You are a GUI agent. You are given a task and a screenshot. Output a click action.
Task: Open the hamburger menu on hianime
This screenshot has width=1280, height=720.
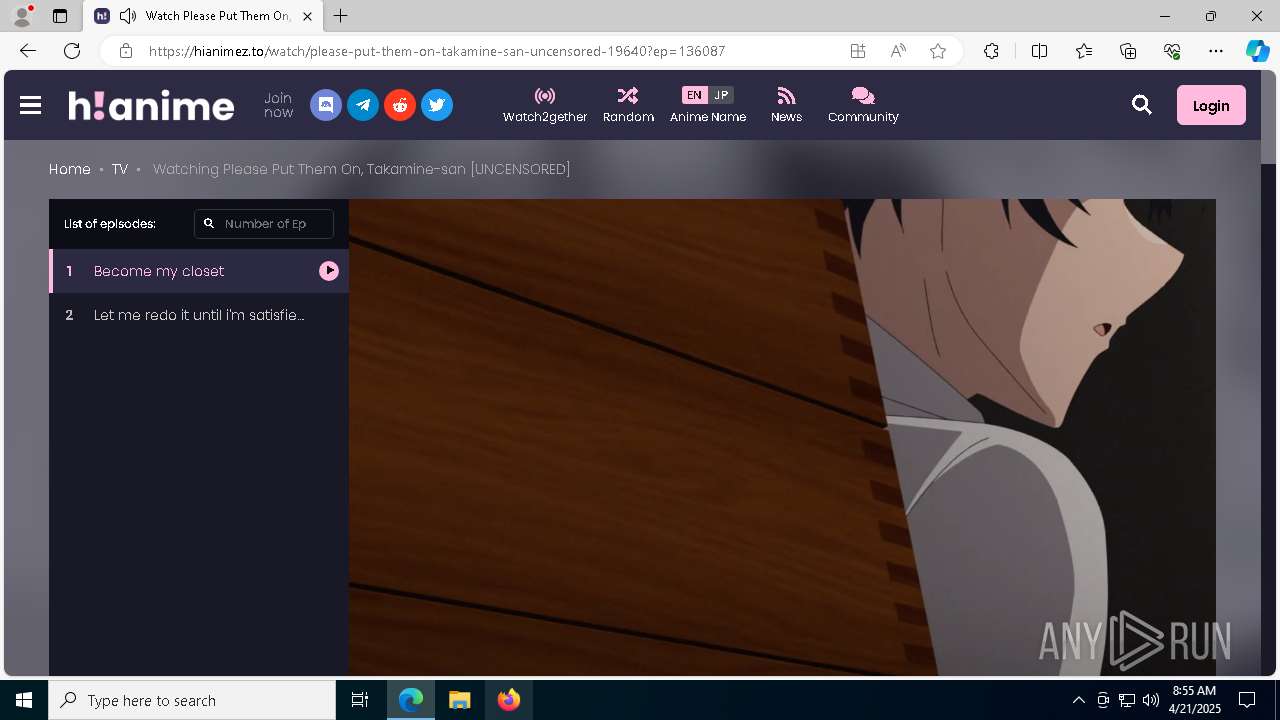[30, 105]
